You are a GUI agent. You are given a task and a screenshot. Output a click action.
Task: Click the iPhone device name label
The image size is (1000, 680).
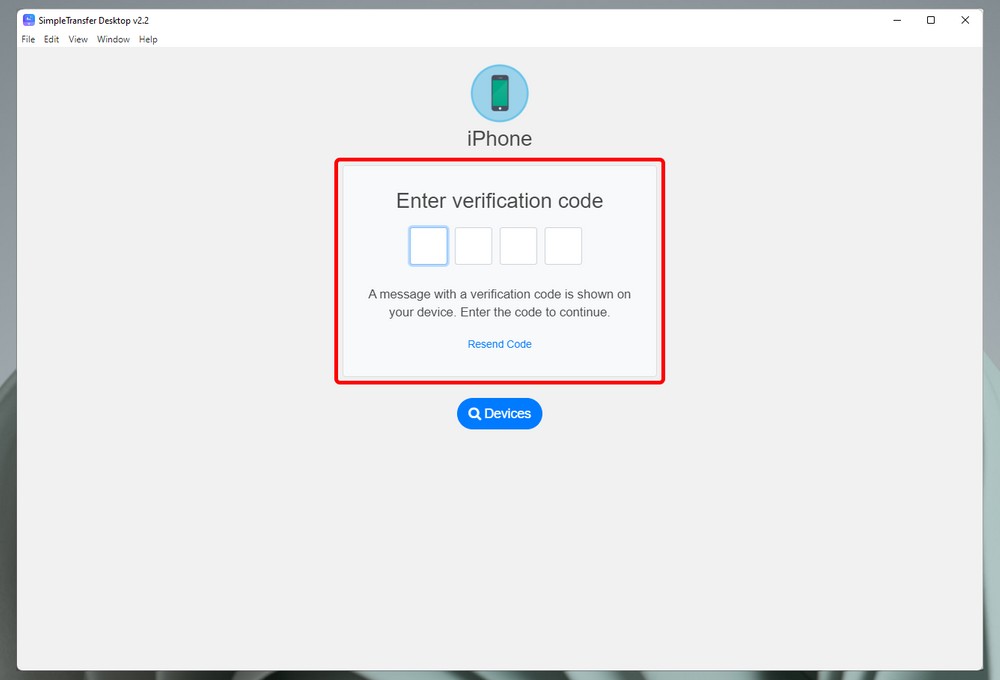click(x=499, y=138)
